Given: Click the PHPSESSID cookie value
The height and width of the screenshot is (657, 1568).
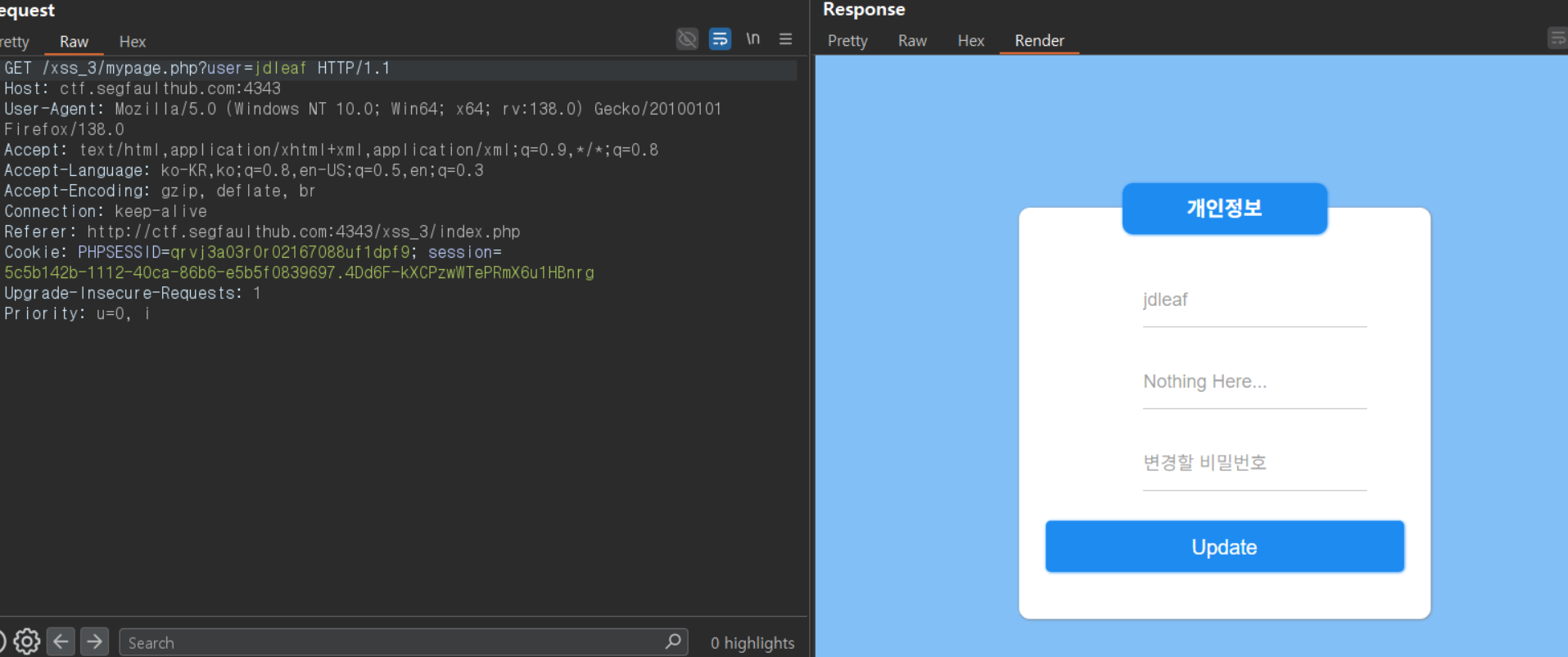Looking at the screenshot, I should coord(290,252).
